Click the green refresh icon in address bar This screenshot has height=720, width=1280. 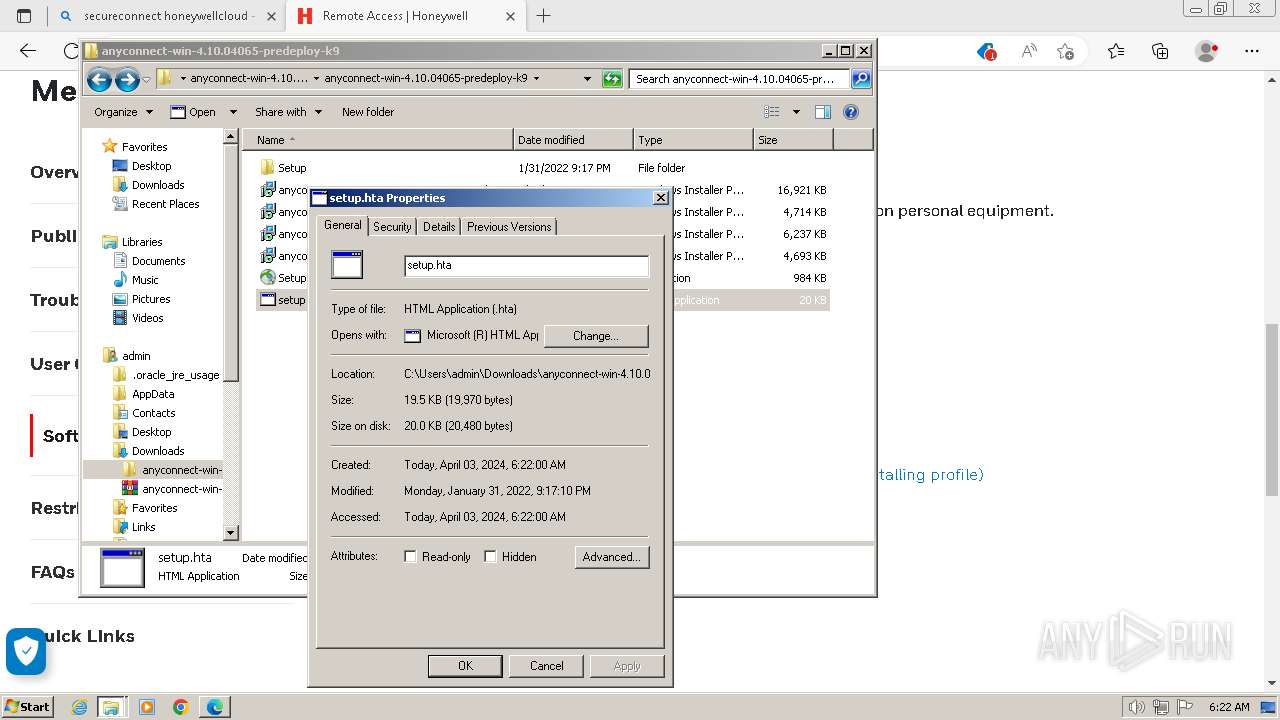612,79
